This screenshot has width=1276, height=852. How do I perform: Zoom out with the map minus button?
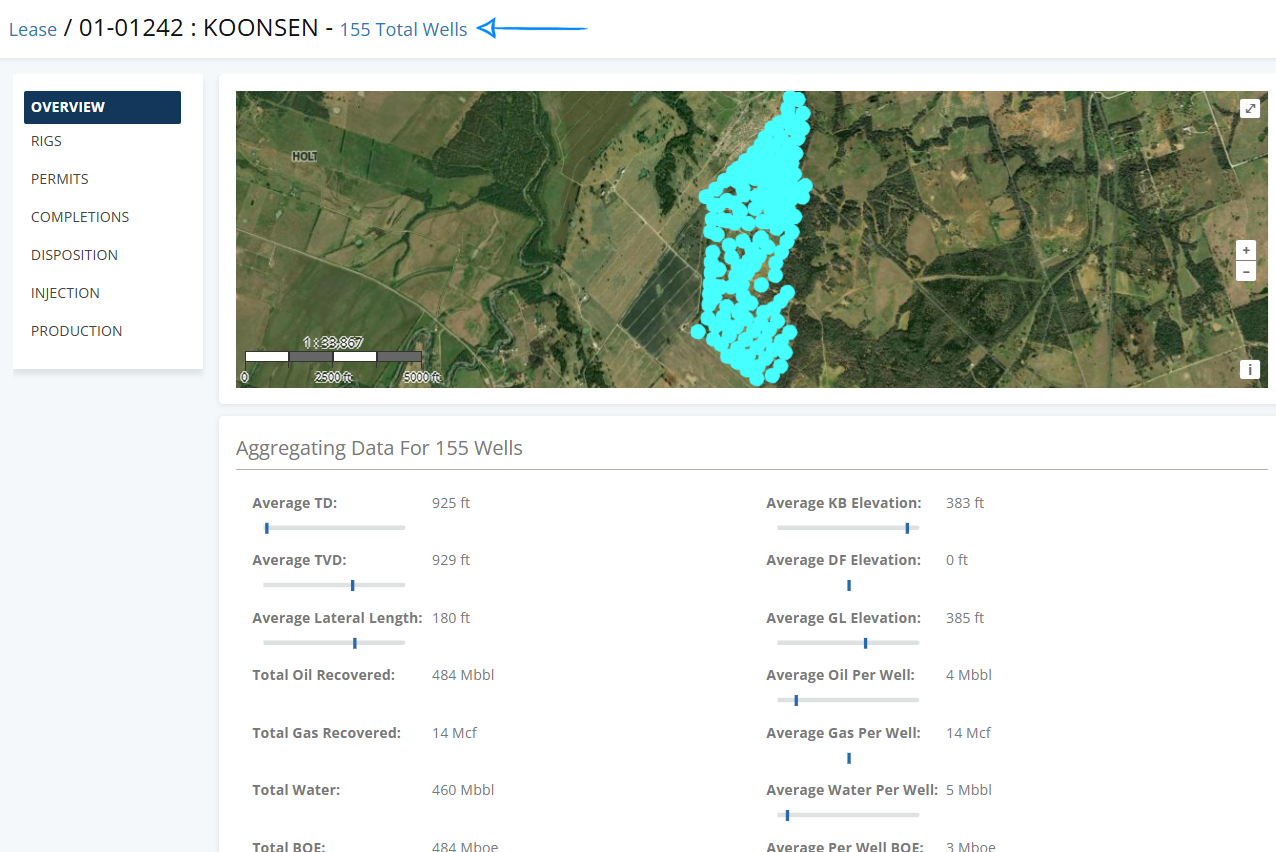[1246, 271]
